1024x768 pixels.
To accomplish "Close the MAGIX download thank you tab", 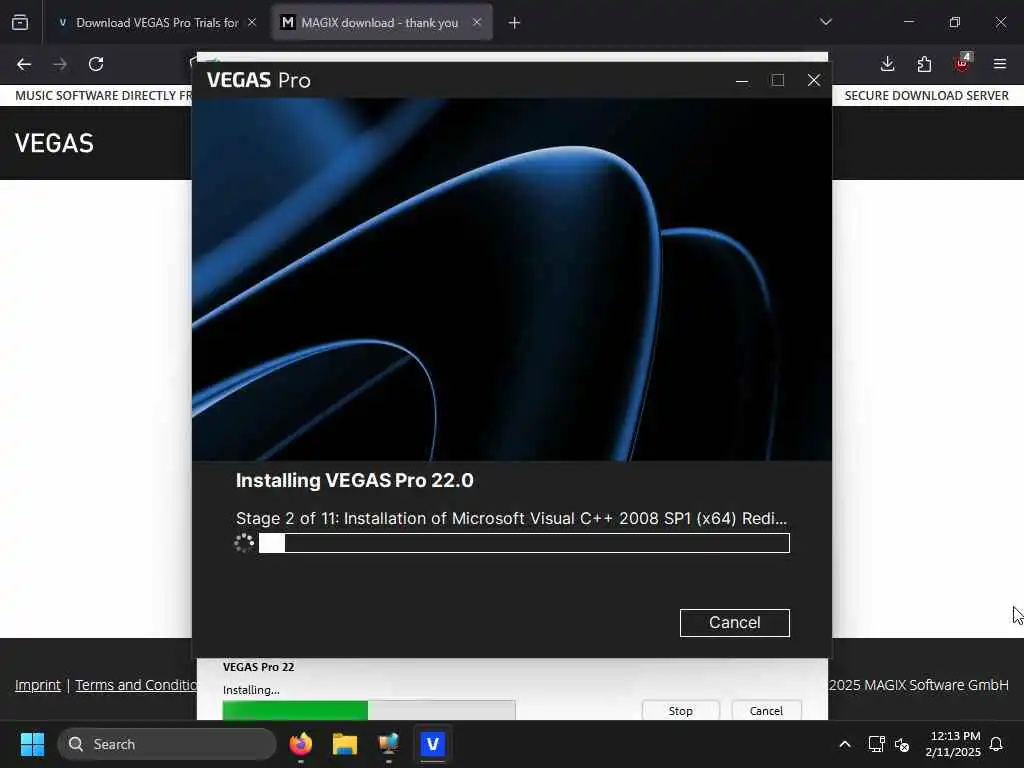I will (477, 23).
